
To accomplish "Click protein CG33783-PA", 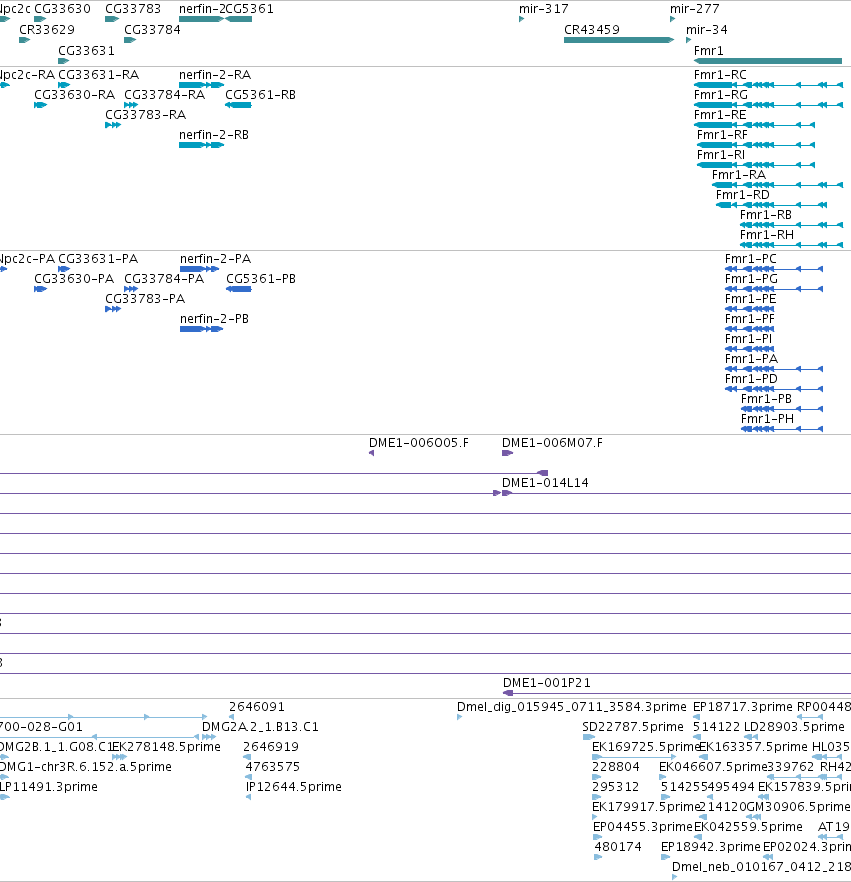I will 112,309.
